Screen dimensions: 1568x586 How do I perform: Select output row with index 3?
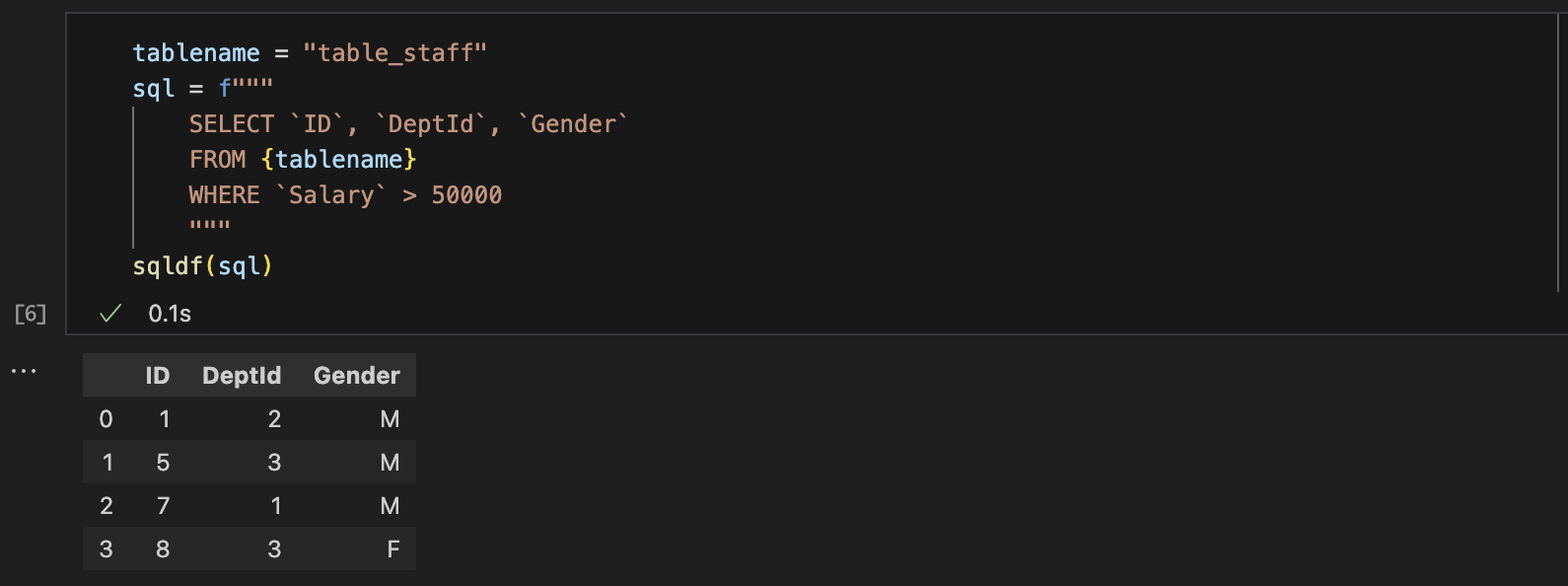pos(249,549)
